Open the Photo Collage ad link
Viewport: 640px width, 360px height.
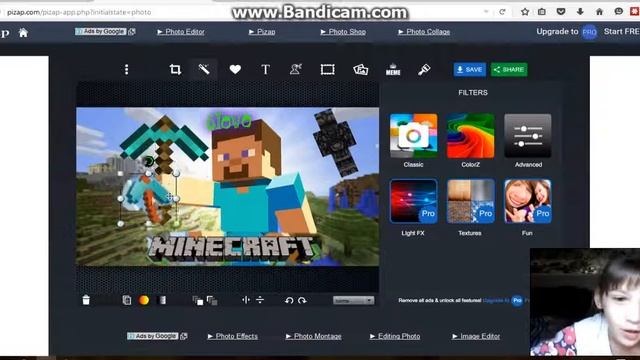[424, 31]
